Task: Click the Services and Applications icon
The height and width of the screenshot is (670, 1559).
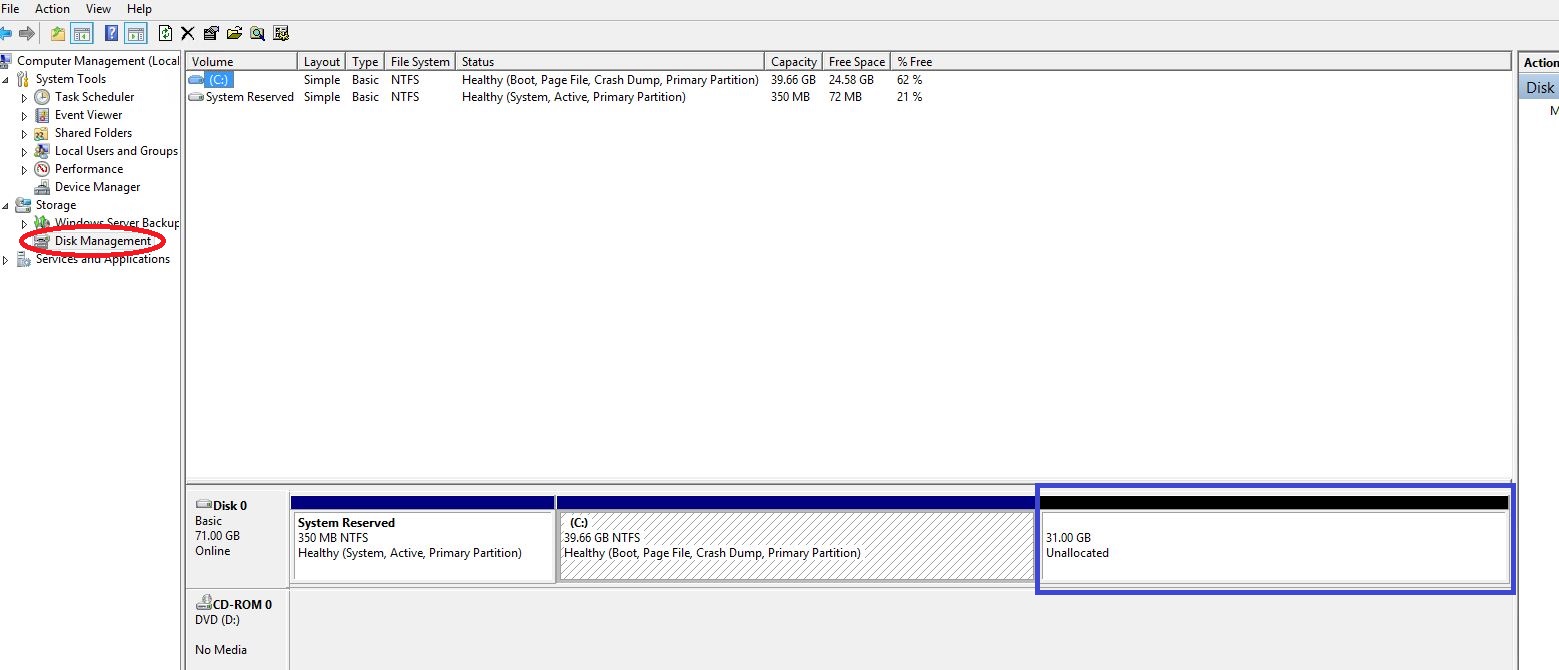Action: coord(23,259)
